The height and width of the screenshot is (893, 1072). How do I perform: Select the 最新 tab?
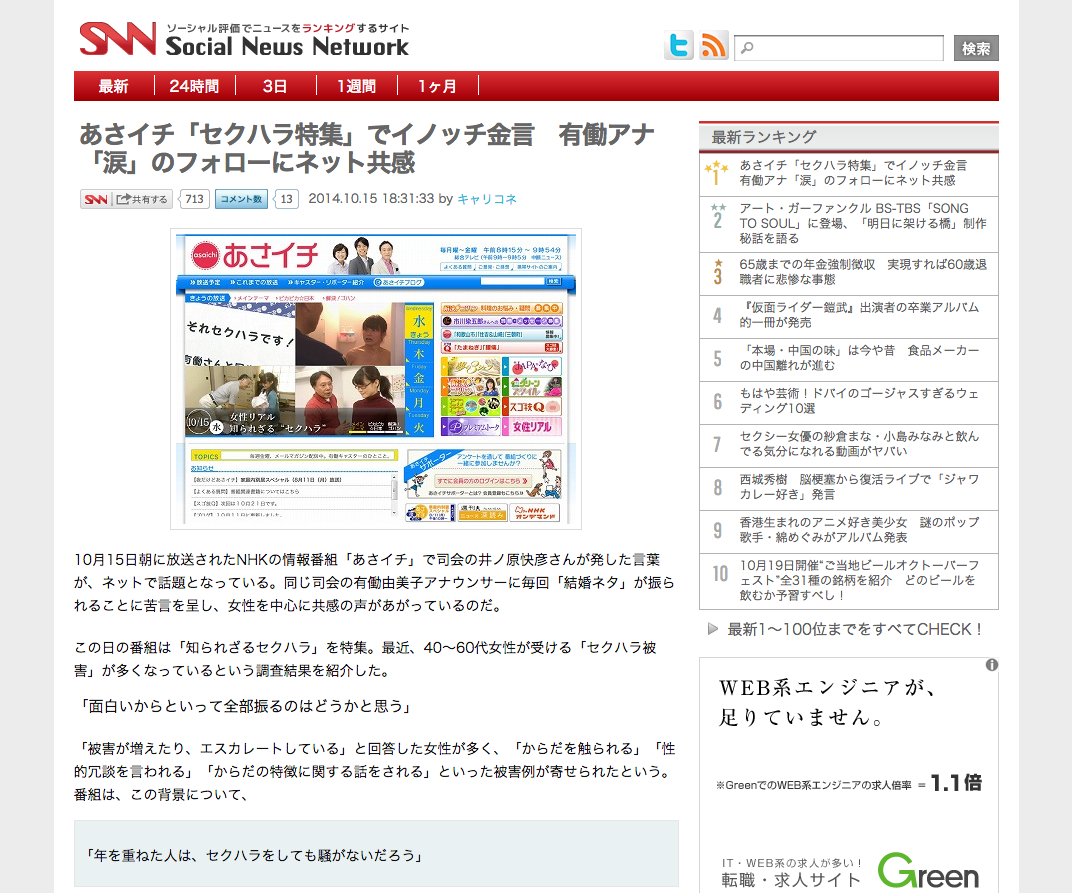pos(113,86)
